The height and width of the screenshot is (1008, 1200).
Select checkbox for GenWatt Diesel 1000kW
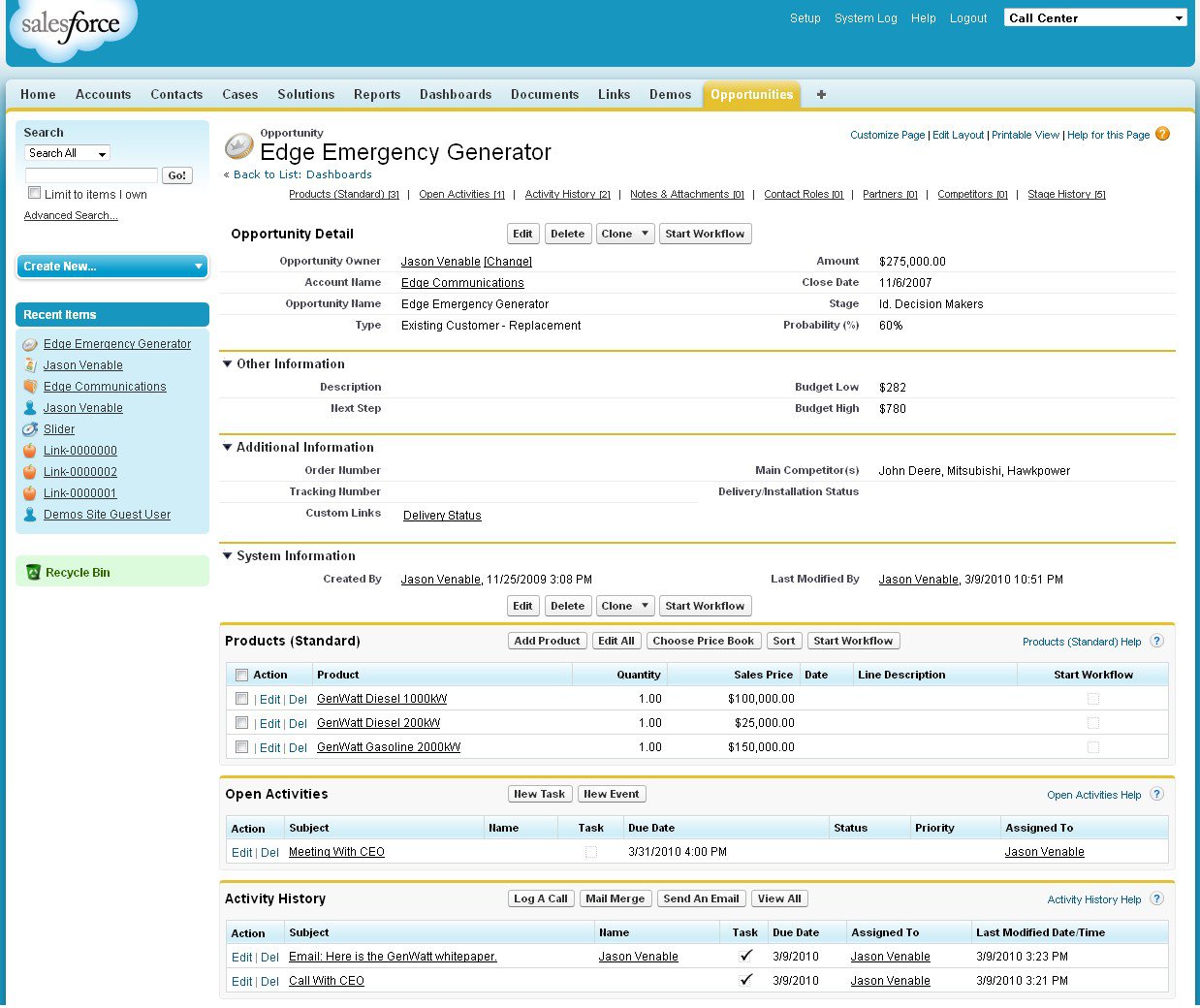pyautogui.click(x=241, y=698)
